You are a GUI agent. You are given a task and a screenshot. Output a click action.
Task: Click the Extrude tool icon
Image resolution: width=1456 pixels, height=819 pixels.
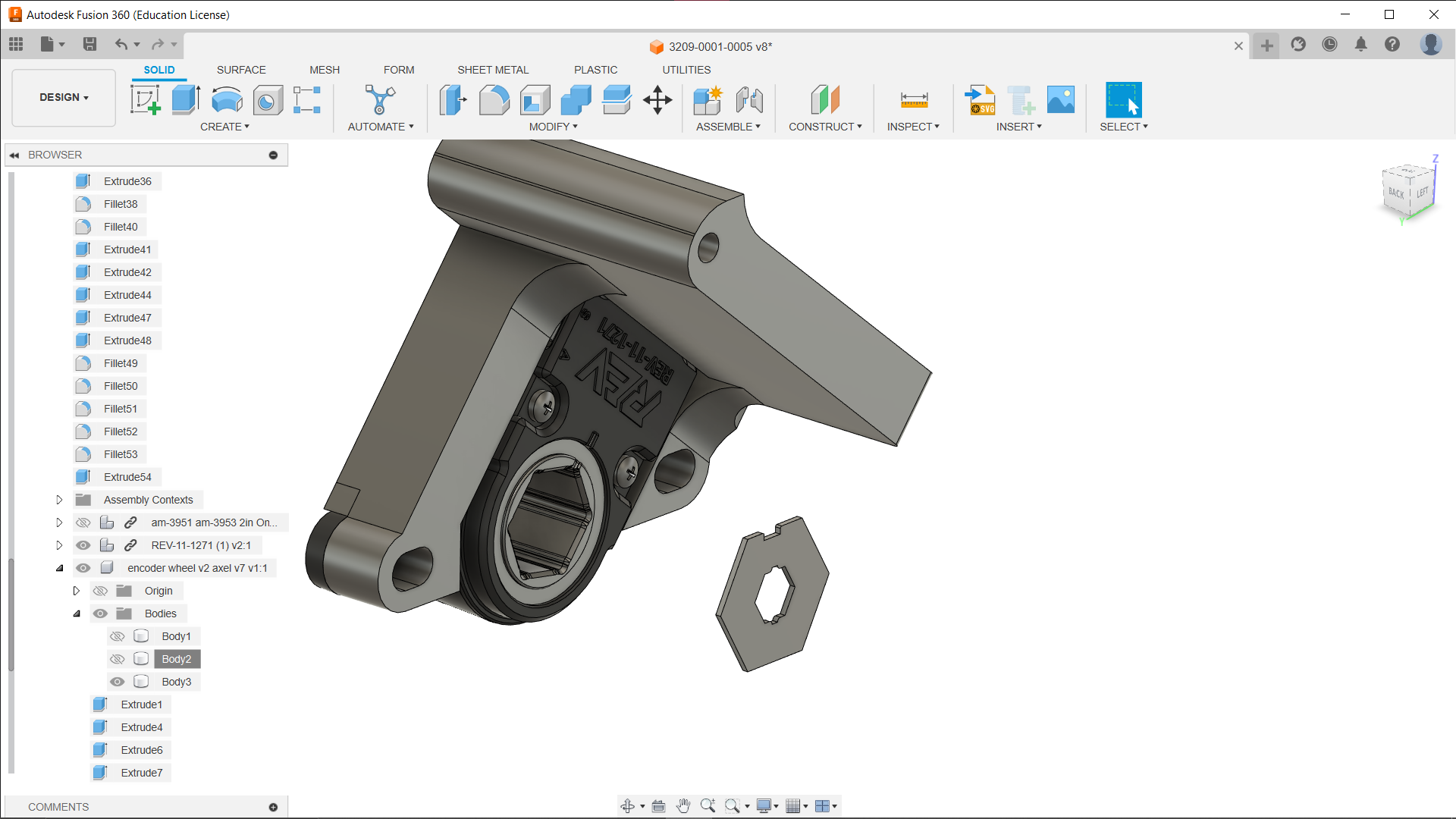click(x=186, y=99)
